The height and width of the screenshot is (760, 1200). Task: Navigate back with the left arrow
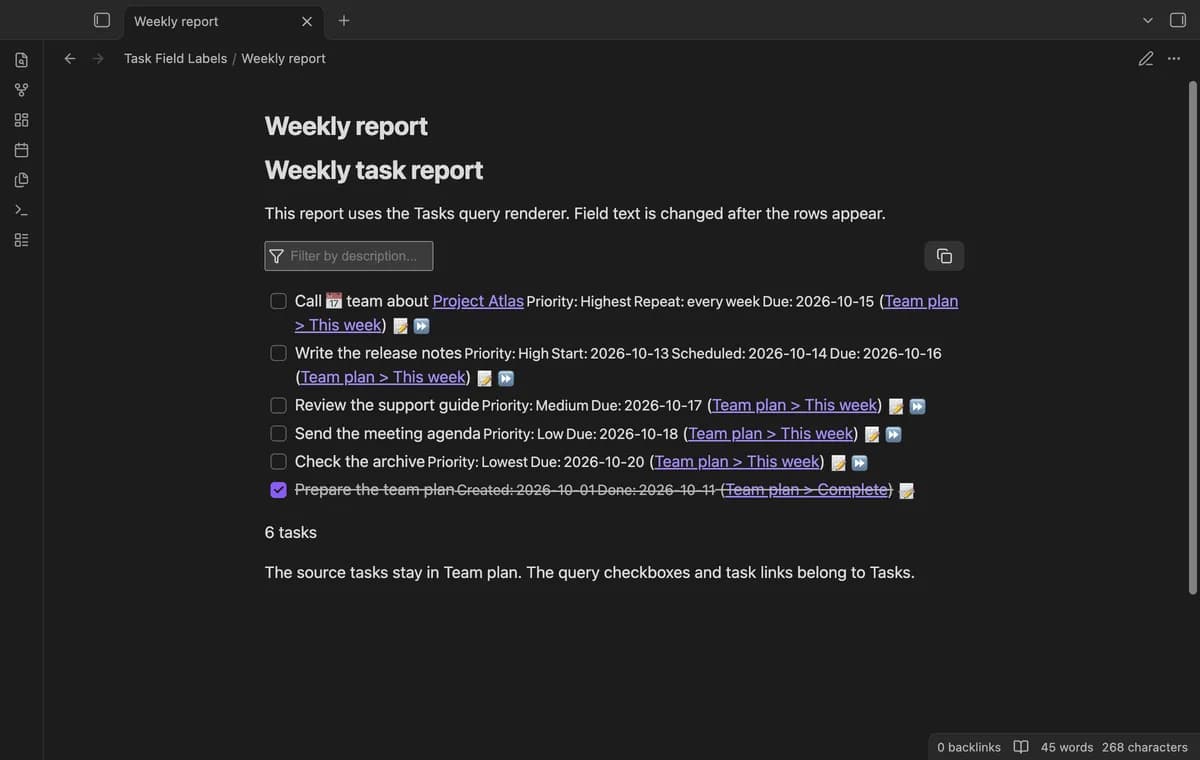click(70, 58)
